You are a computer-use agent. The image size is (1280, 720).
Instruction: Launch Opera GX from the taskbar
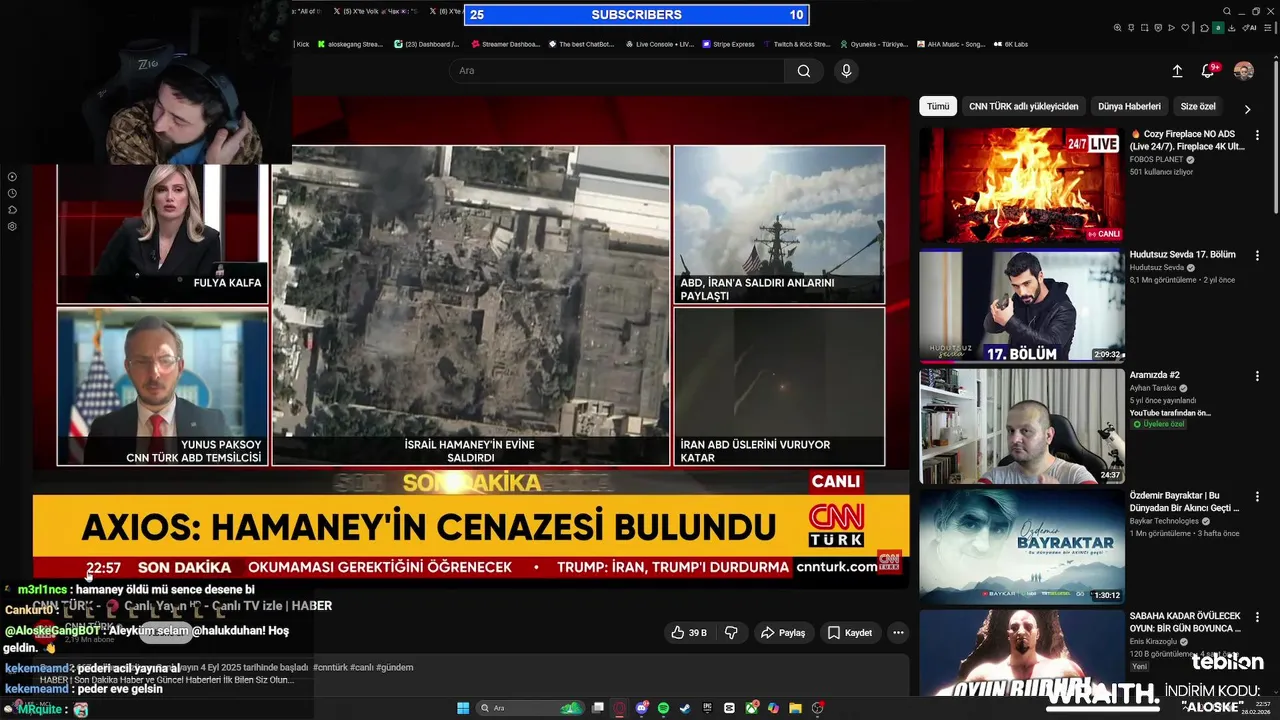coord(619,708)
